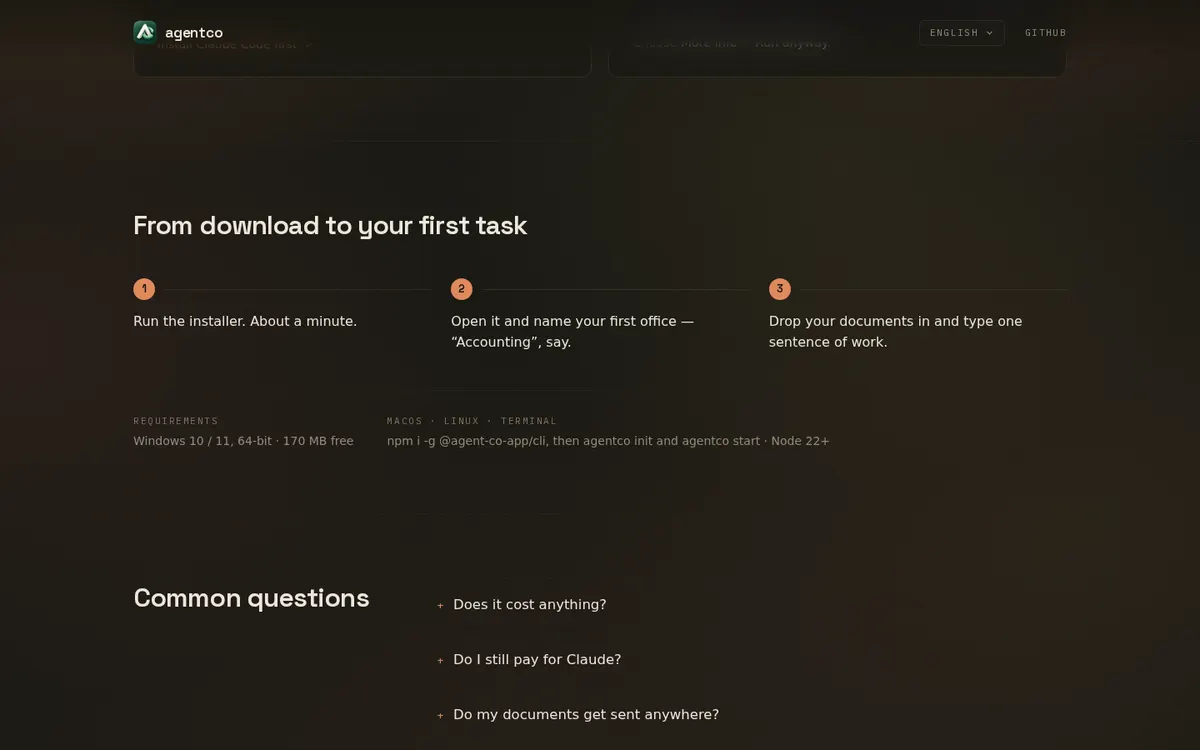Click the step 1 number badge

click(144, 289)
